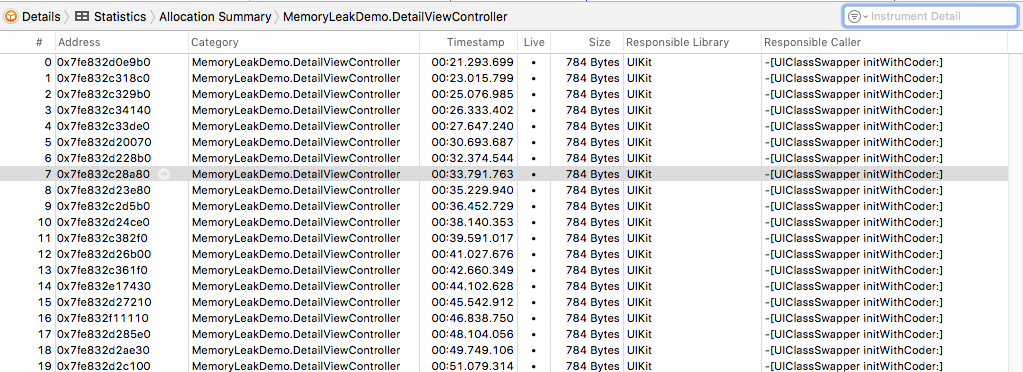Click row number 16 in the # column
Viewport: 1023px width, 372px height.
coord(44,318)
